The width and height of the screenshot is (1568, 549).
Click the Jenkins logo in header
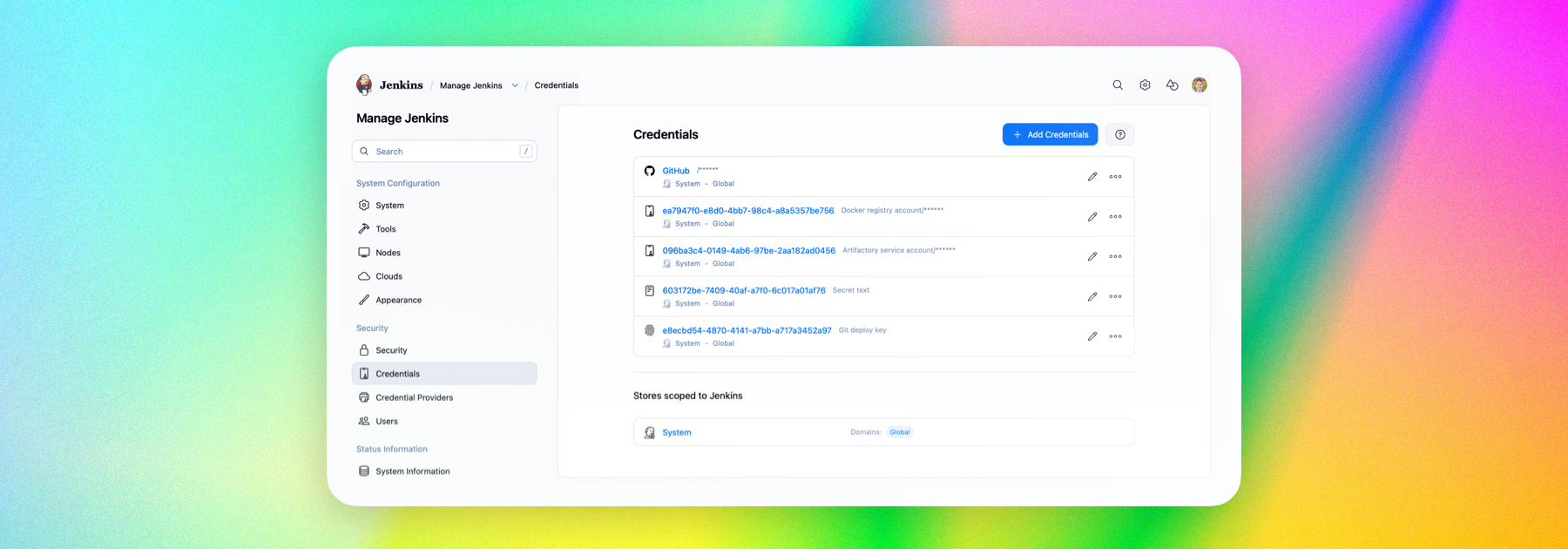click(364, 85)
